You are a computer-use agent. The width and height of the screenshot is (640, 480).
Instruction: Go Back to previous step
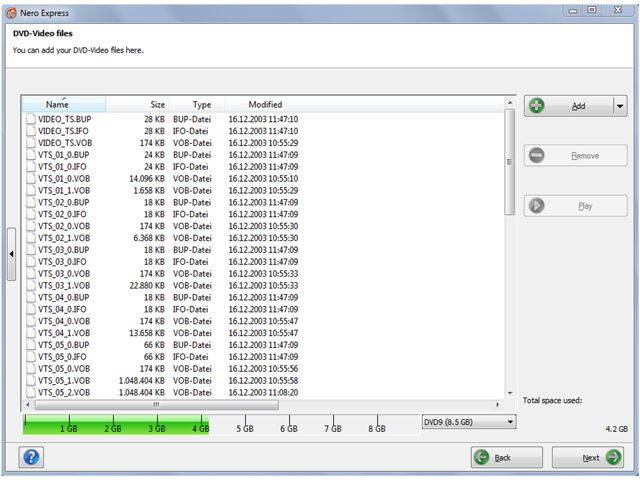click(507, 458)
